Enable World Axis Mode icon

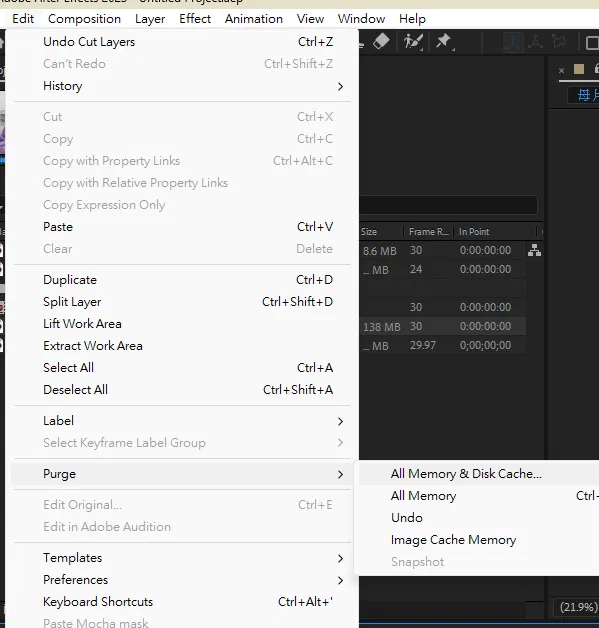click(x=535, y=42)
